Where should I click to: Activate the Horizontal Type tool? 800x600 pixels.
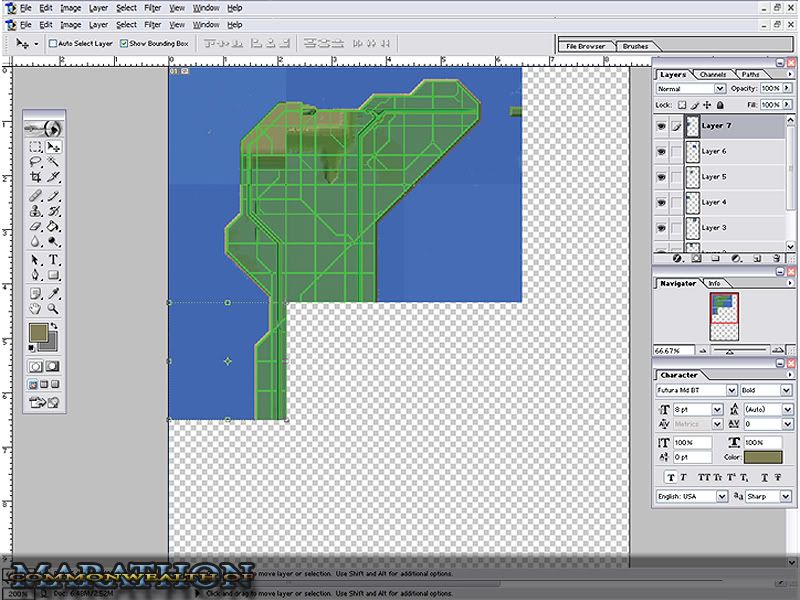point(53,259)
